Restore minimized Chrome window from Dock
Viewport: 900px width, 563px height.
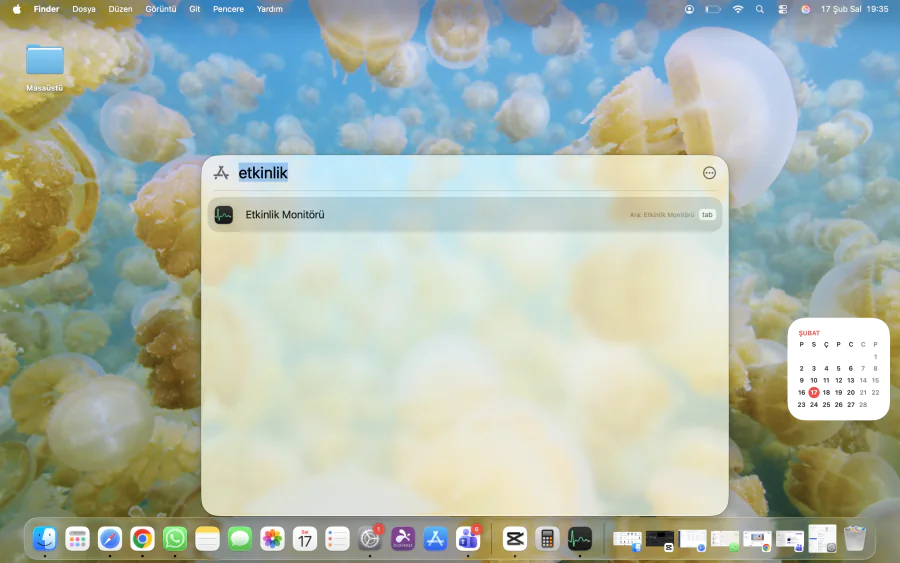click(x=757, y=541)
